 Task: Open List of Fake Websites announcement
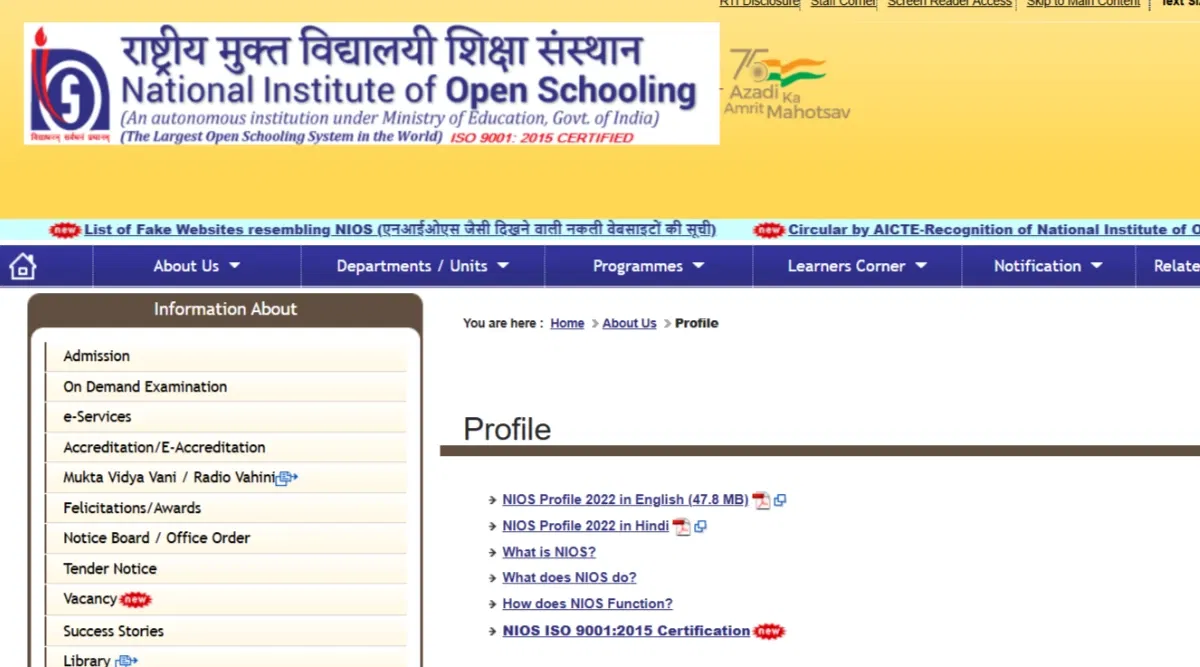pyautogui.click(x=399, y=230)
